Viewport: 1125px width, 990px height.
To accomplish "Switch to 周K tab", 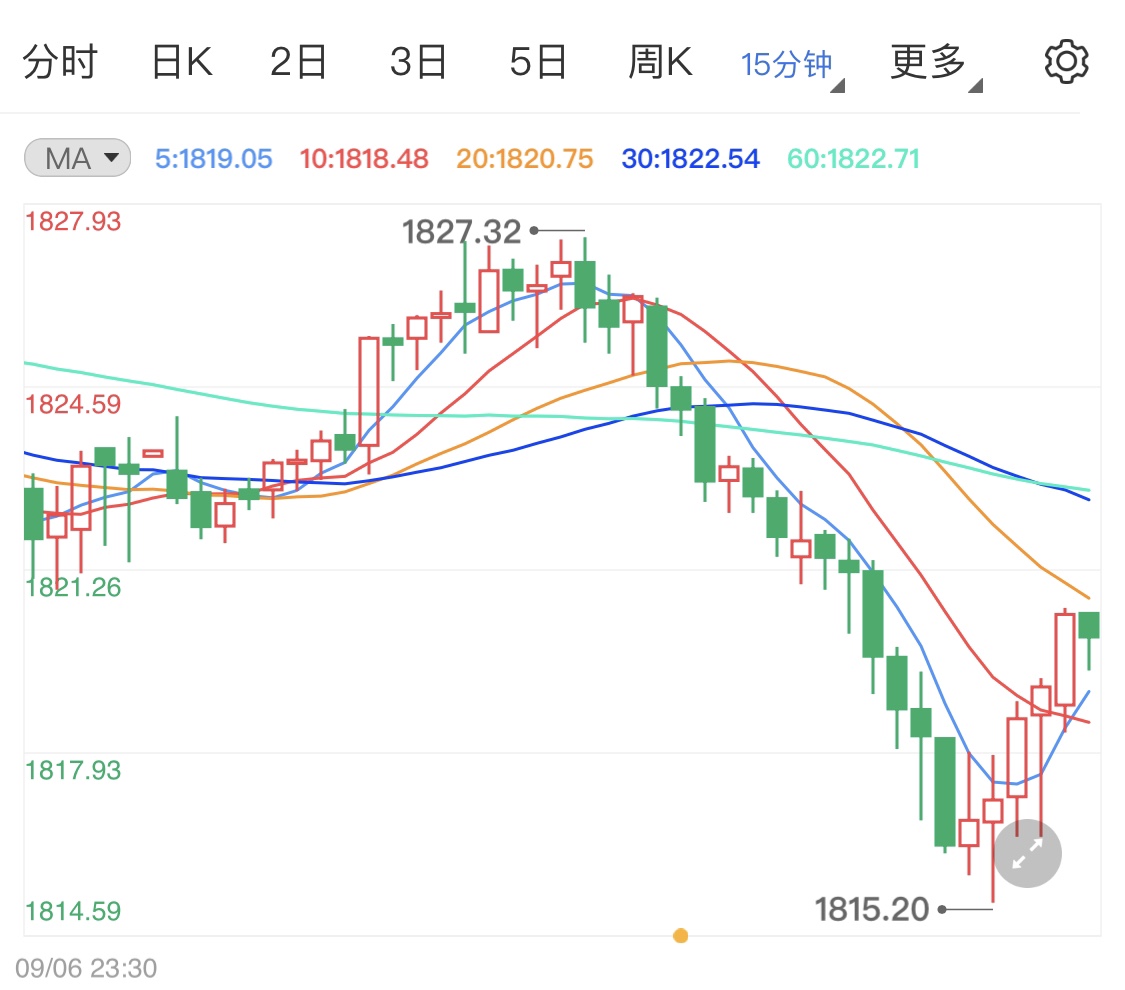I will tap(660, 62).
